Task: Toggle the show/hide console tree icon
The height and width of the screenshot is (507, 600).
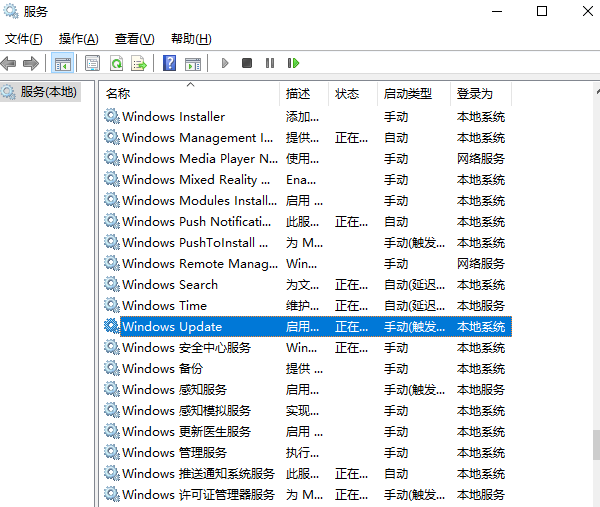Action: coord(63,63)
